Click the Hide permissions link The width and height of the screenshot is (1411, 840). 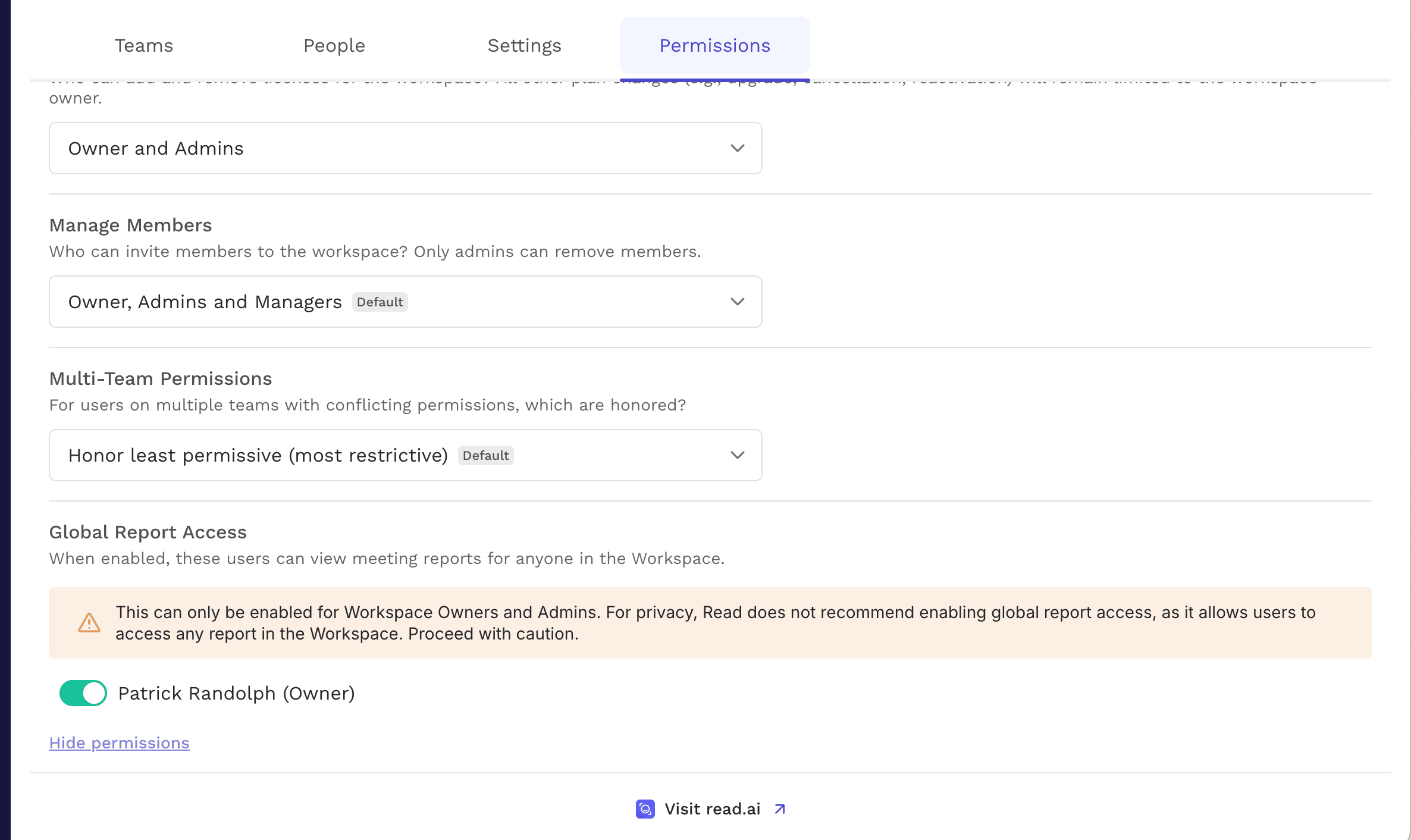point(119,742)
